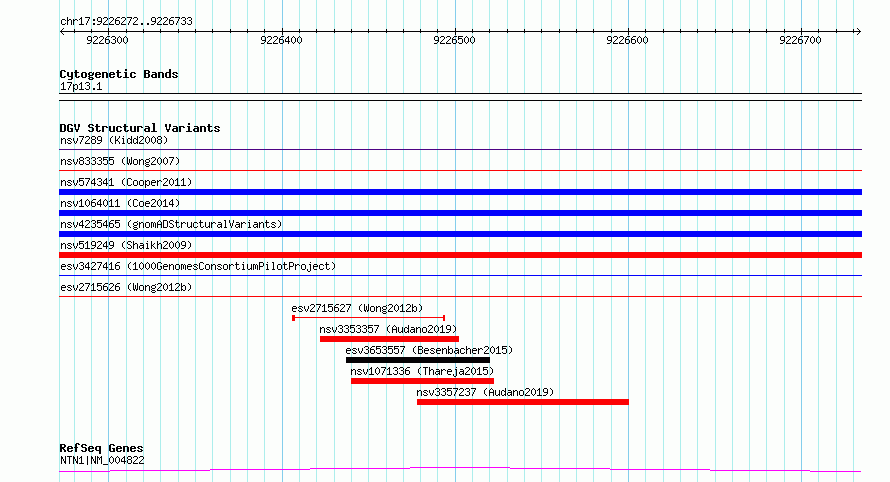Click the RefSeq Genes track title
The width and height of the screenshot is (890, 482).
click(101, 448)
